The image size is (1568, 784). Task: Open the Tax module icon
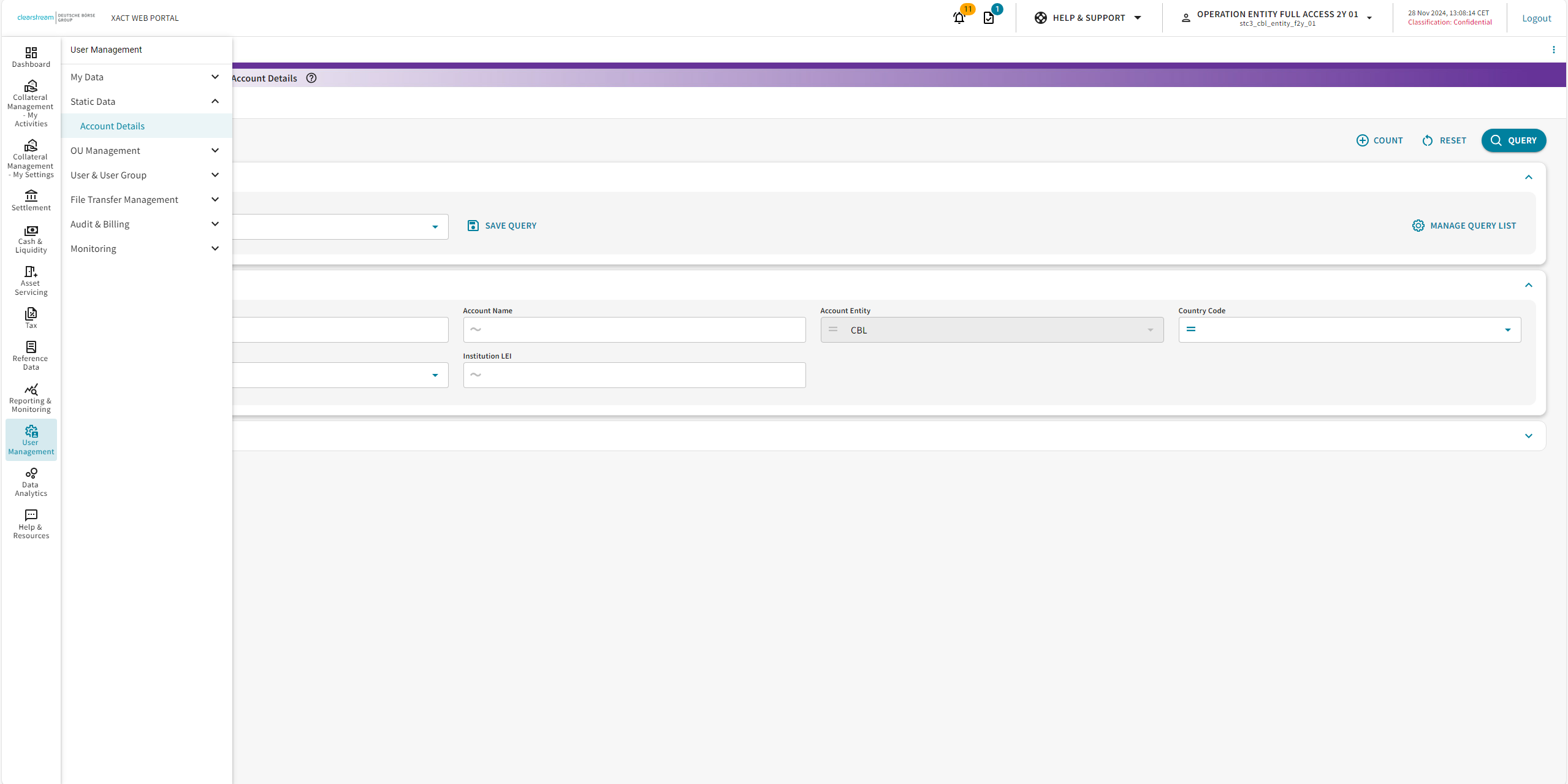(31, 318)
